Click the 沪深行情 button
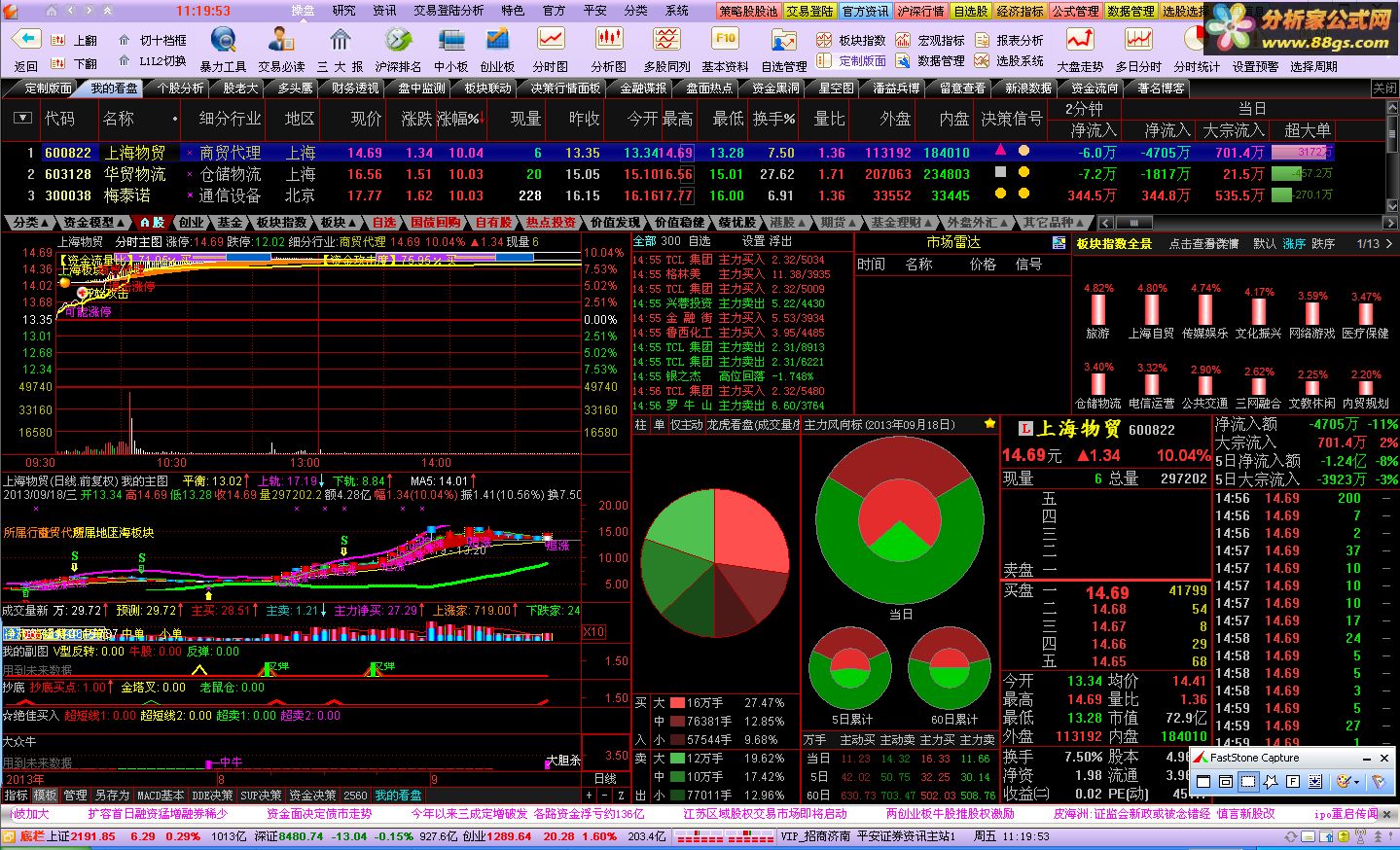Screen dimensions: 1400x850 920,11
